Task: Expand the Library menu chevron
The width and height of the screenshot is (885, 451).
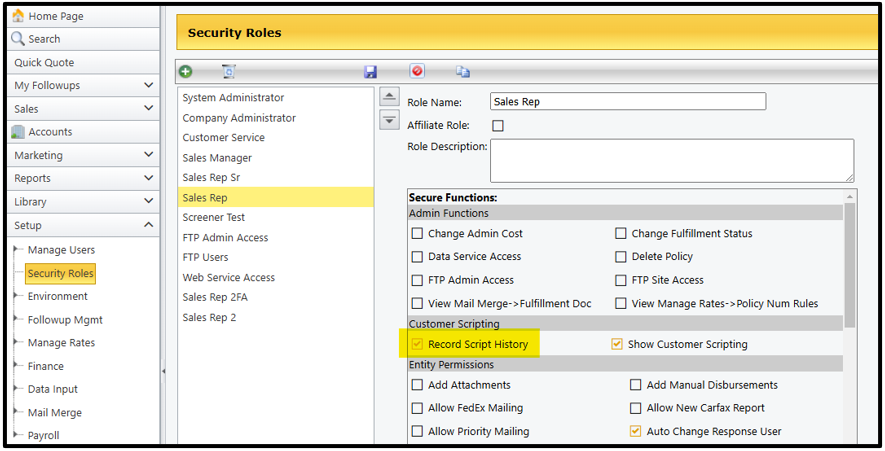Action: point(148,201)
